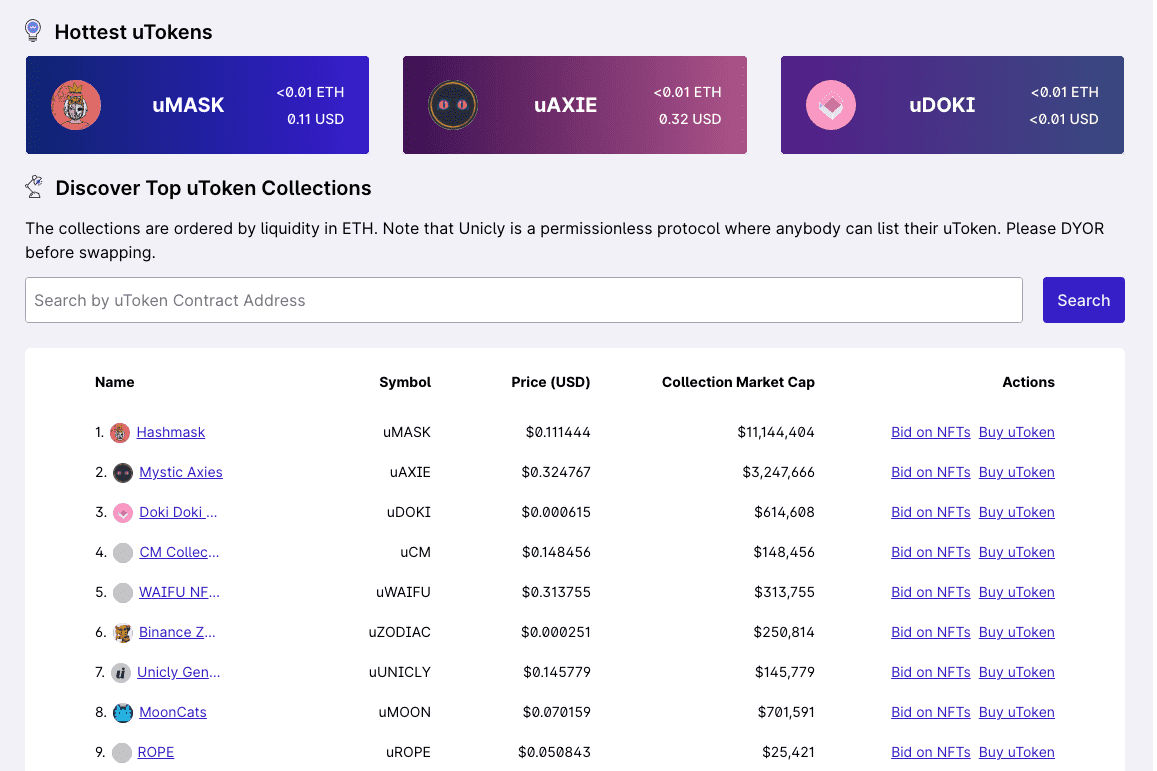Open the MoonCats collection link
The width and height of the screenshot is (1157, 771).
pyautogui.click(x=173, y=712)
